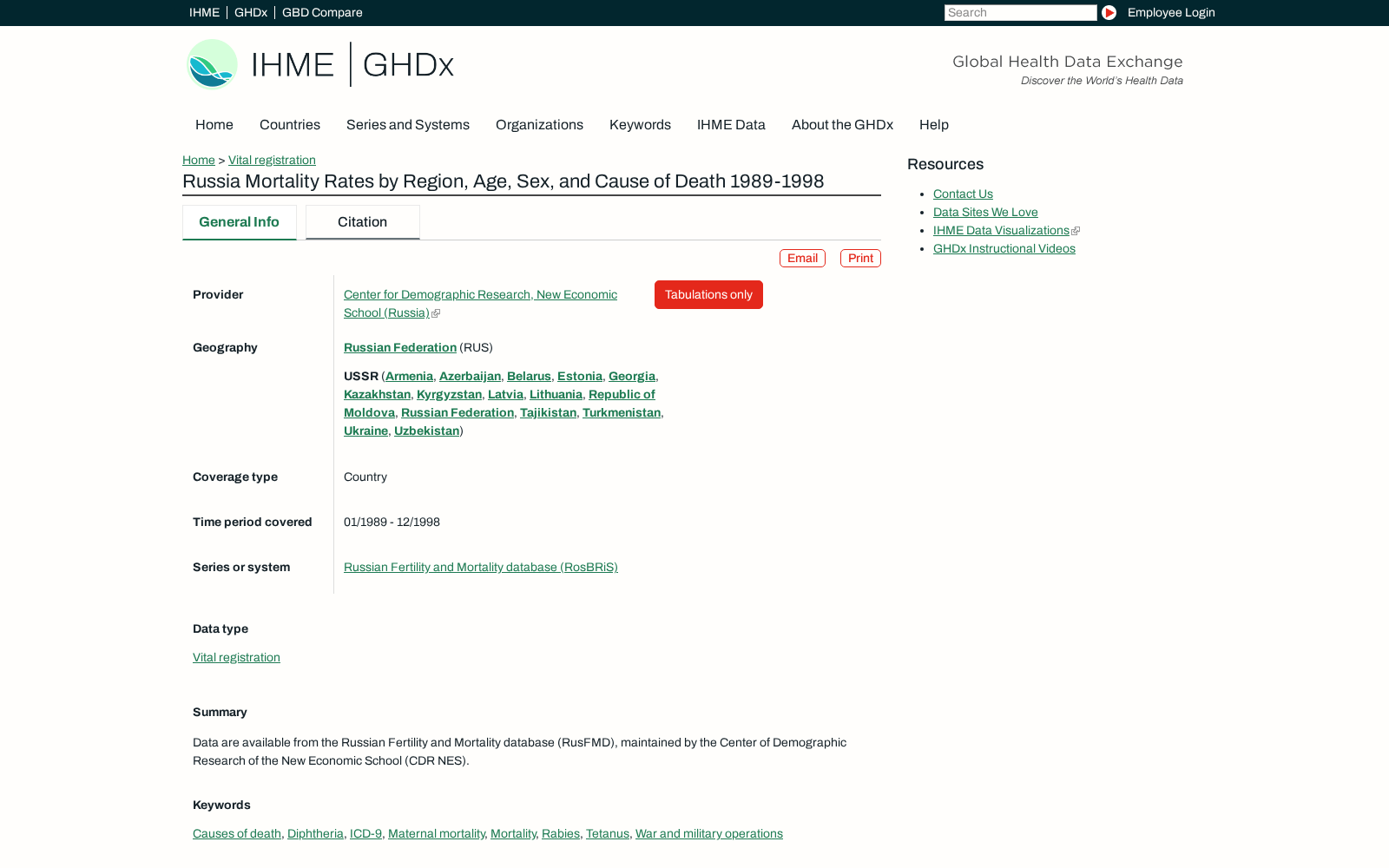Open Keywords menu item
1389x868 pixels.
[640, 125]
